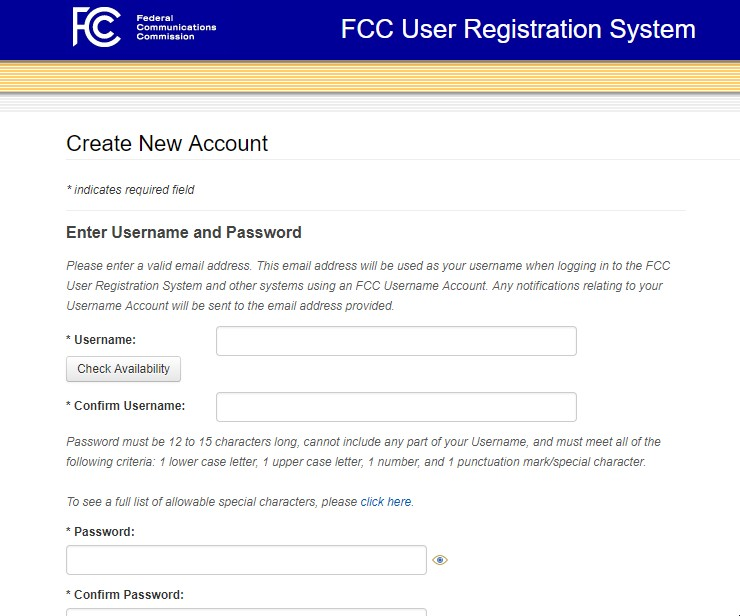Click 'Enter Username and Password' section heading

tap(184, 233)
